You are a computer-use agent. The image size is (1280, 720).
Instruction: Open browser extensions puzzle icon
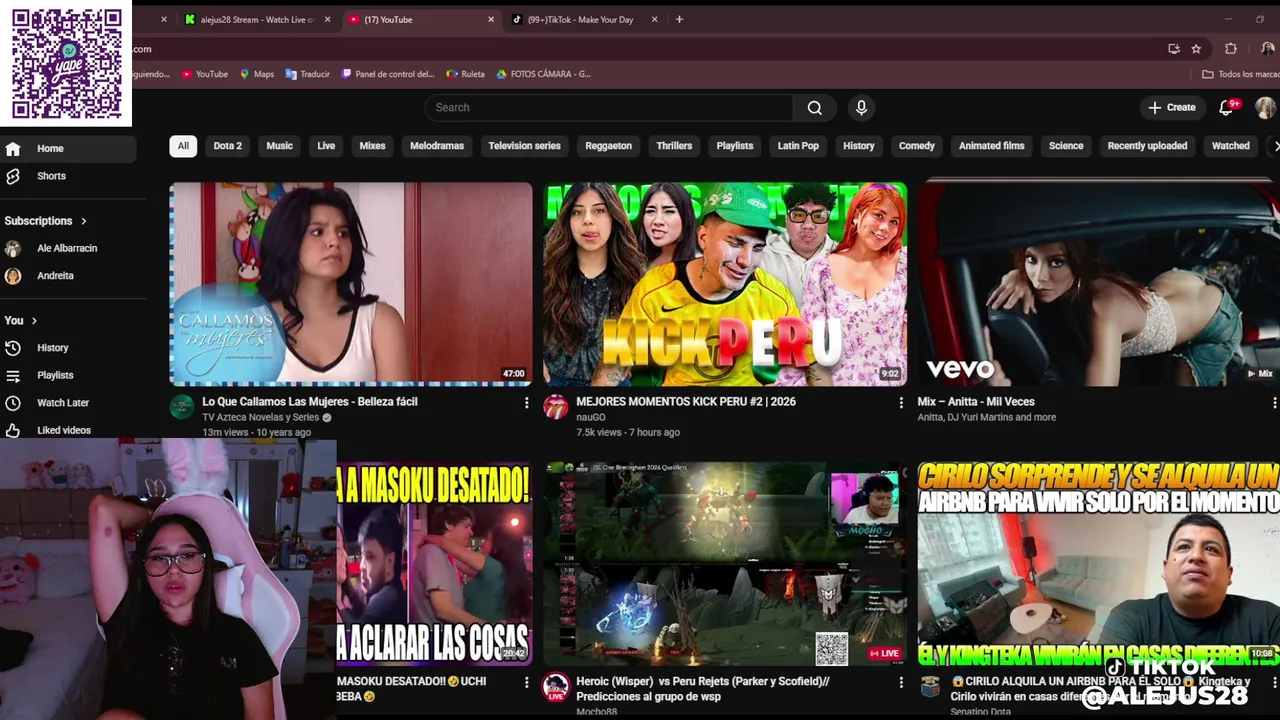tap(1231, 49)
